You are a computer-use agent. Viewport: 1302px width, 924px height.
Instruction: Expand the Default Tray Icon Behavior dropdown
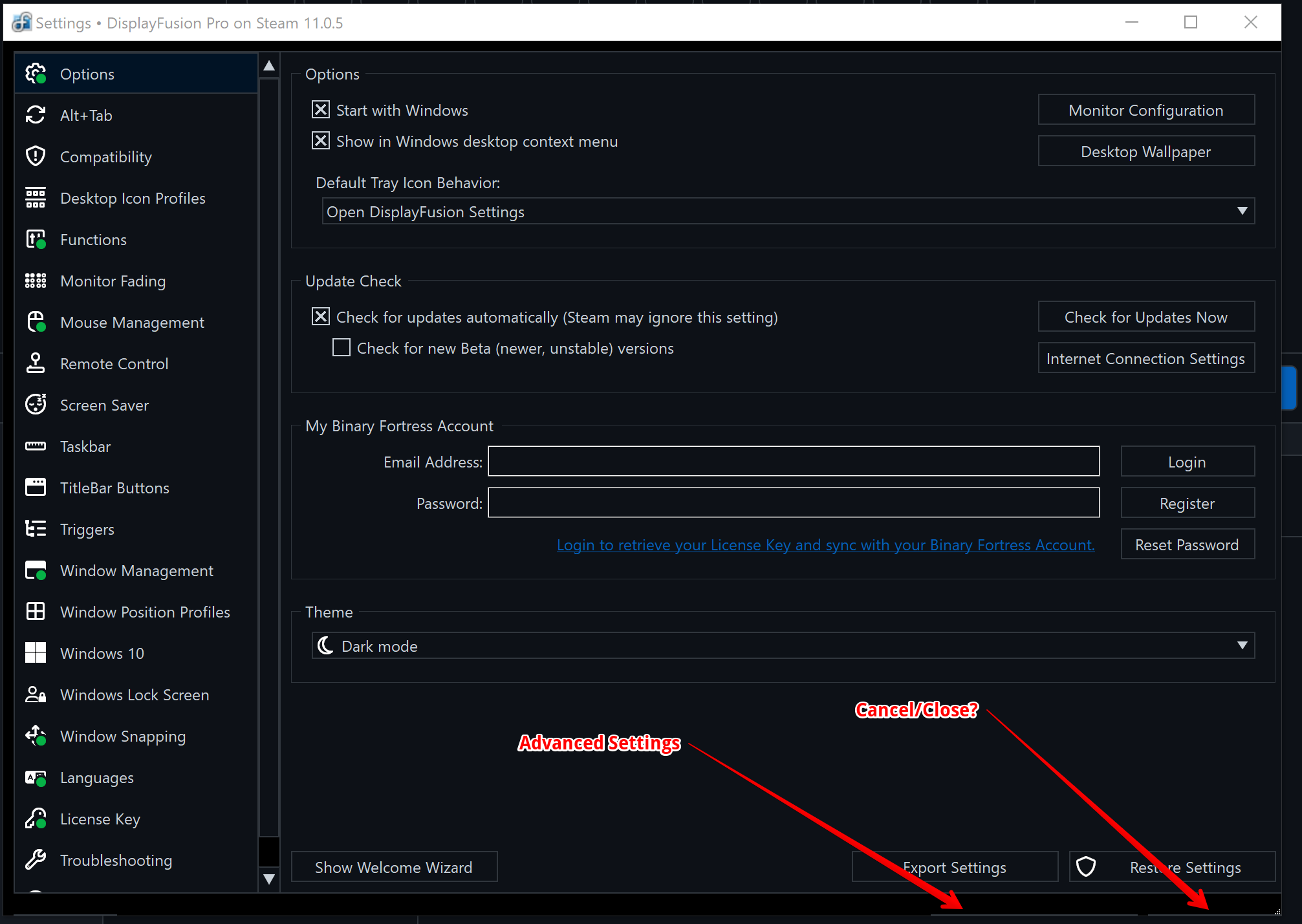coord(788,211)
